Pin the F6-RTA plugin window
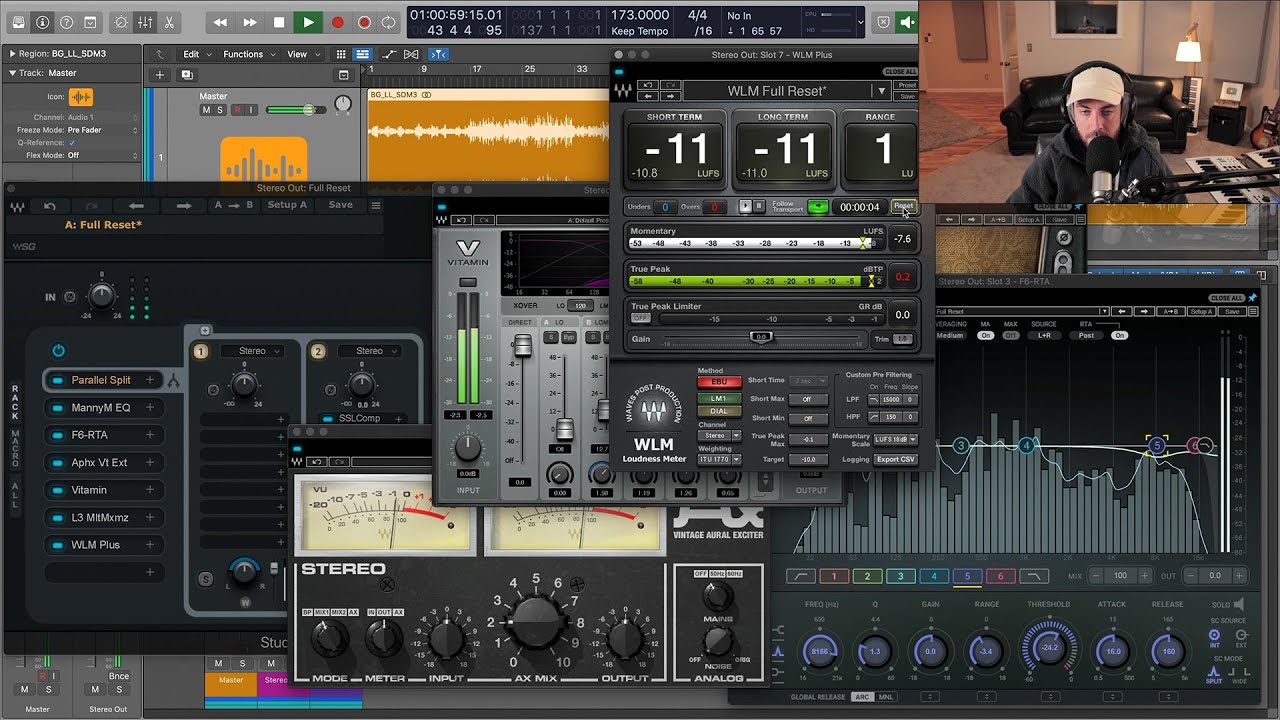This screenshot has height=720, width=1280. (1252, 298)
